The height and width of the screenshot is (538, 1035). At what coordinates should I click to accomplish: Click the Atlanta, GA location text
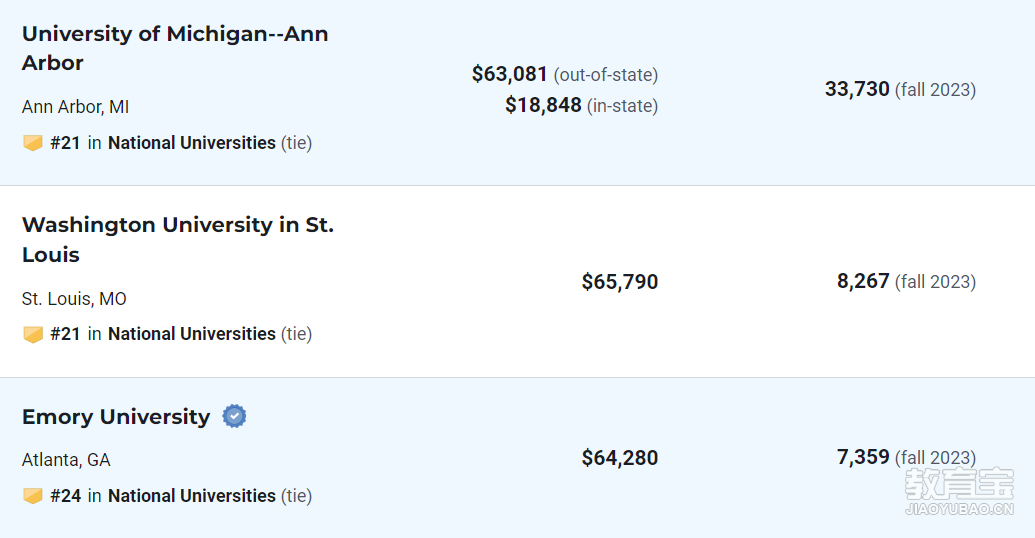coord(66,460)
